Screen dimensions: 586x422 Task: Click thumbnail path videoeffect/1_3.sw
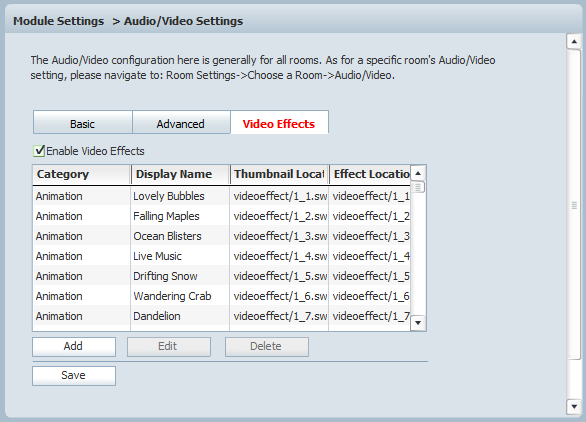coord(280,236)
